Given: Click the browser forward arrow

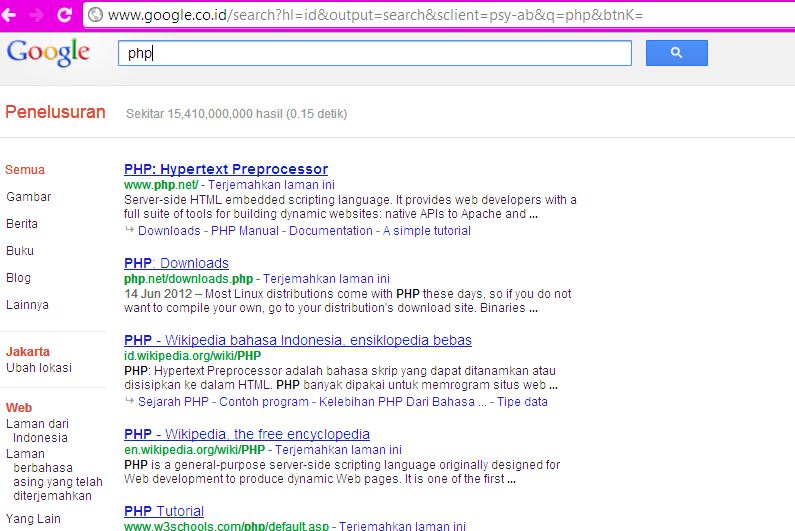Looking at the screenshot, I should click(x=37, y=15).
